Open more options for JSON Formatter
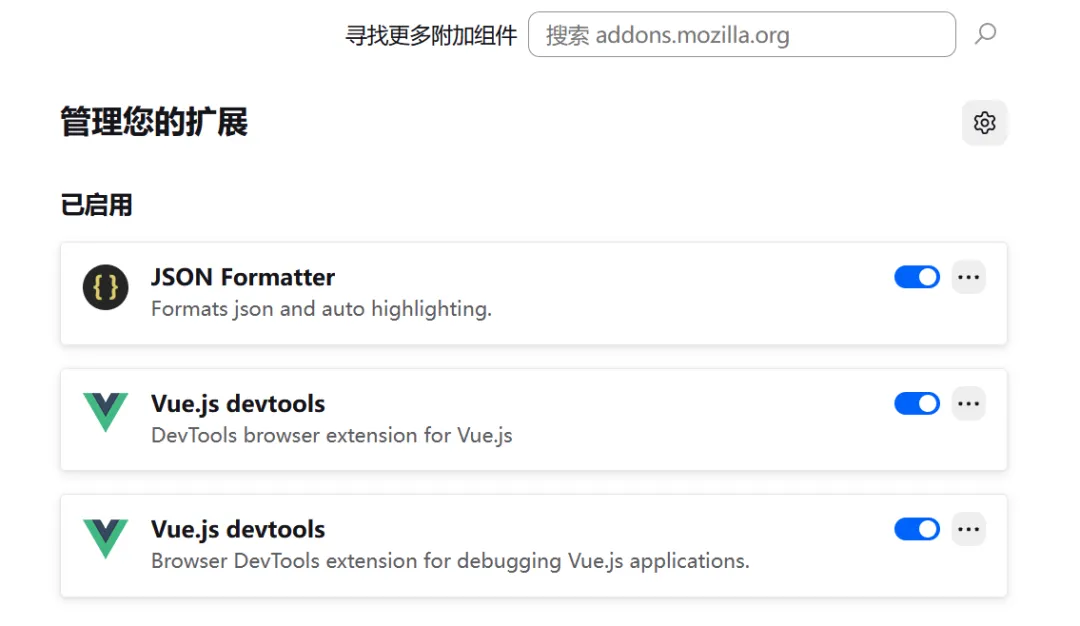 pyautogui.click(x=968, y=277)
